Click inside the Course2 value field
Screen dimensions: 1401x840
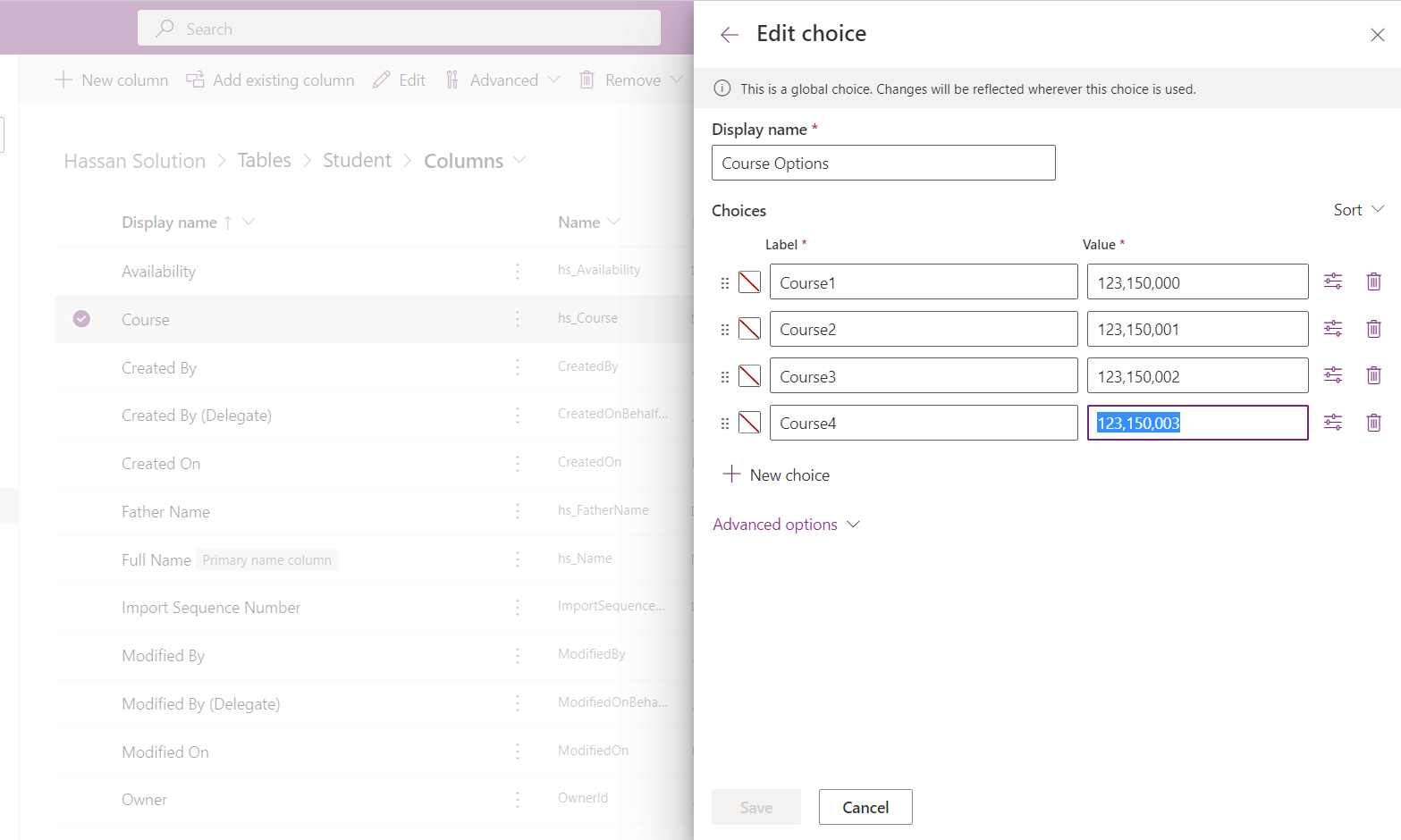click(x=1197, y=329)
